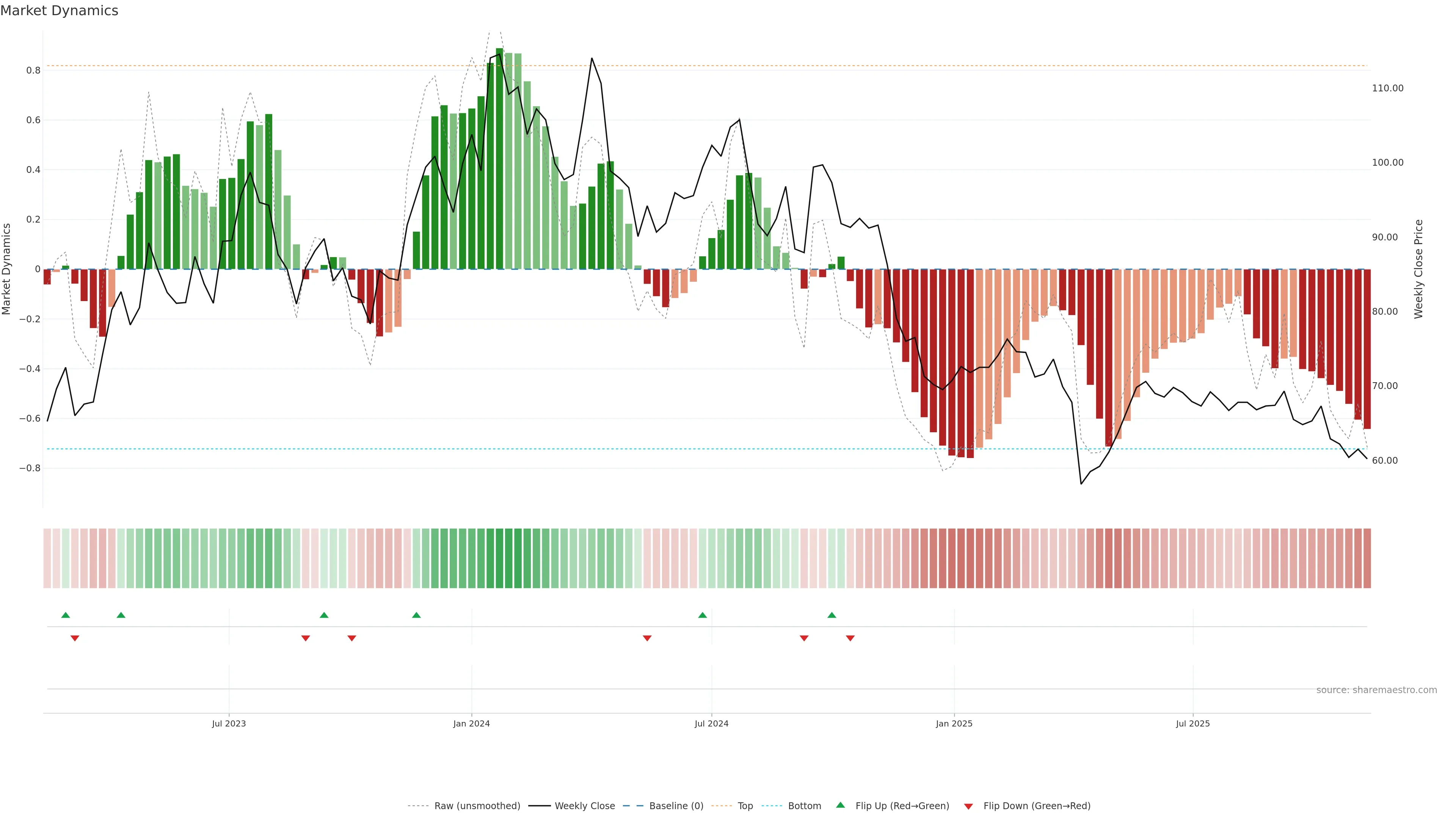
Task: Click the last red flip-down triangle marker
Action: 850,638
